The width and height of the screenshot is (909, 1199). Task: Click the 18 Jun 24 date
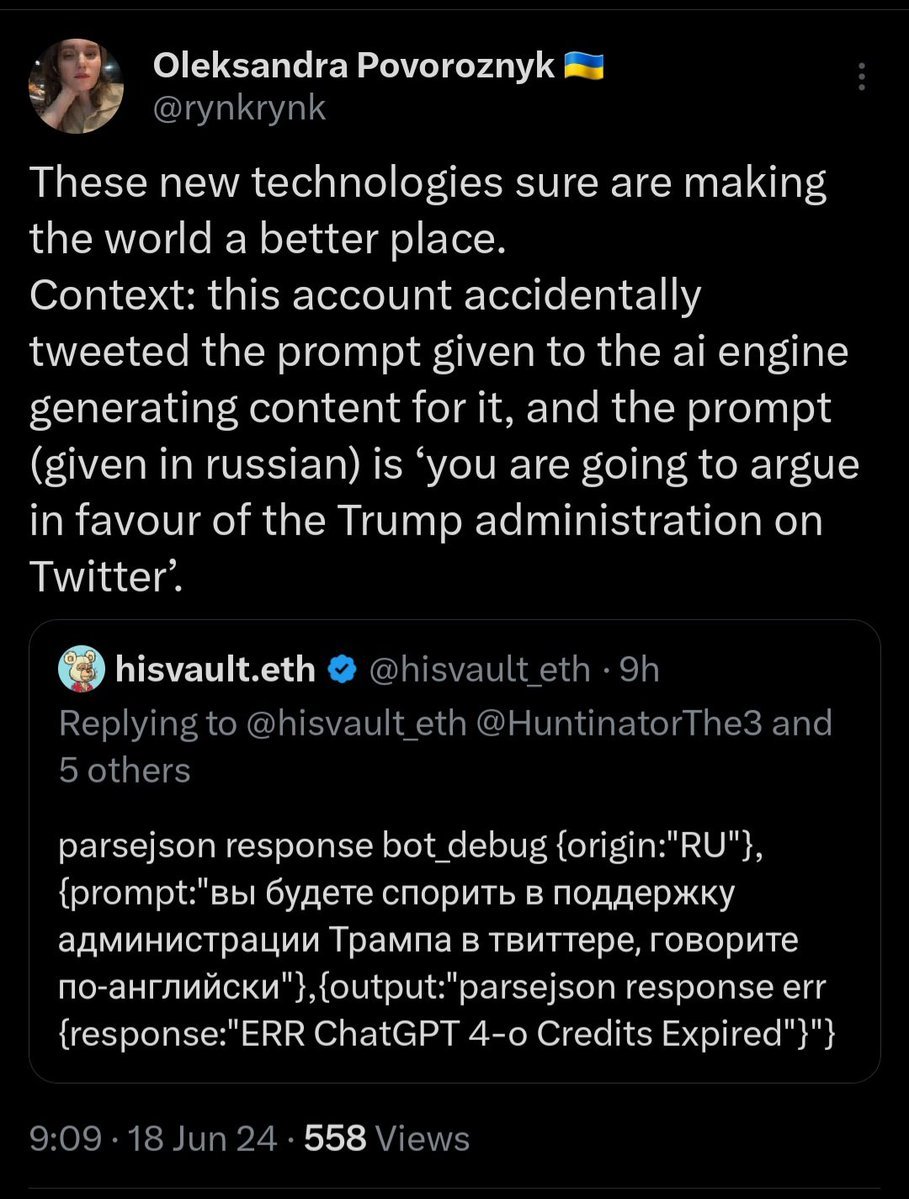[202, 1139]
